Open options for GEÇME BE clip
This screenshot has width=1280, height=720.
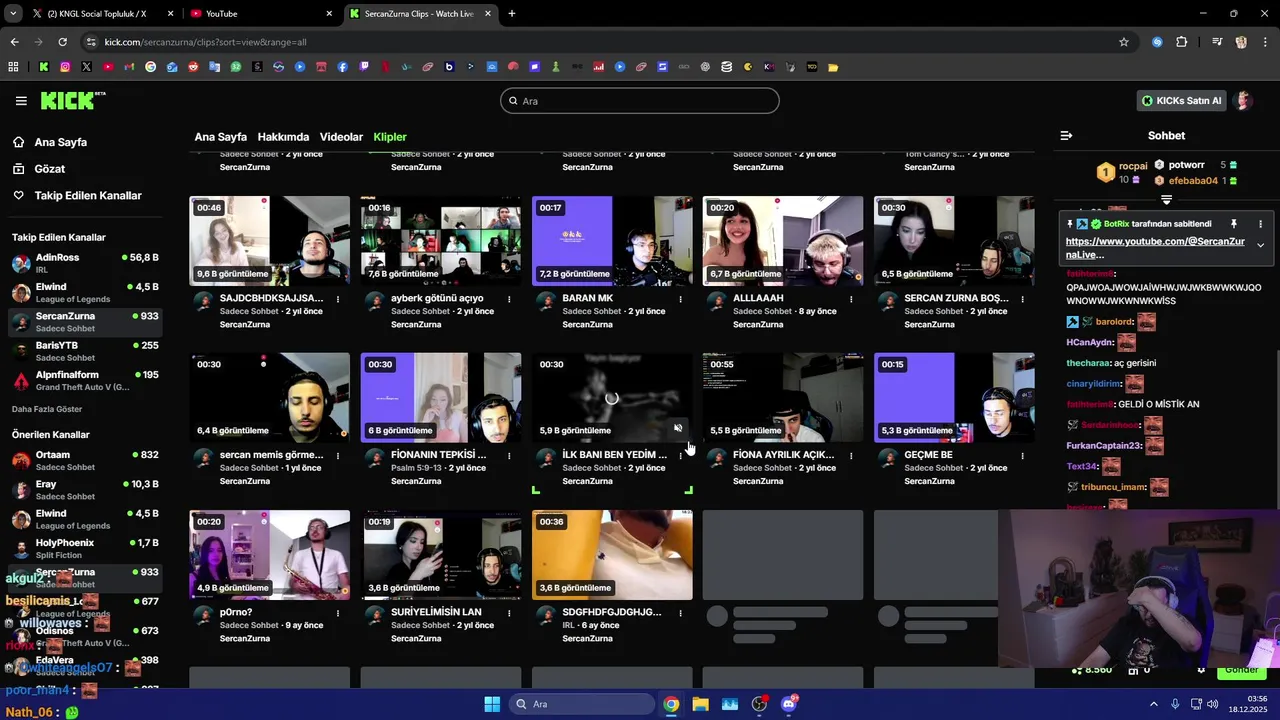(x=1022, y=456)
